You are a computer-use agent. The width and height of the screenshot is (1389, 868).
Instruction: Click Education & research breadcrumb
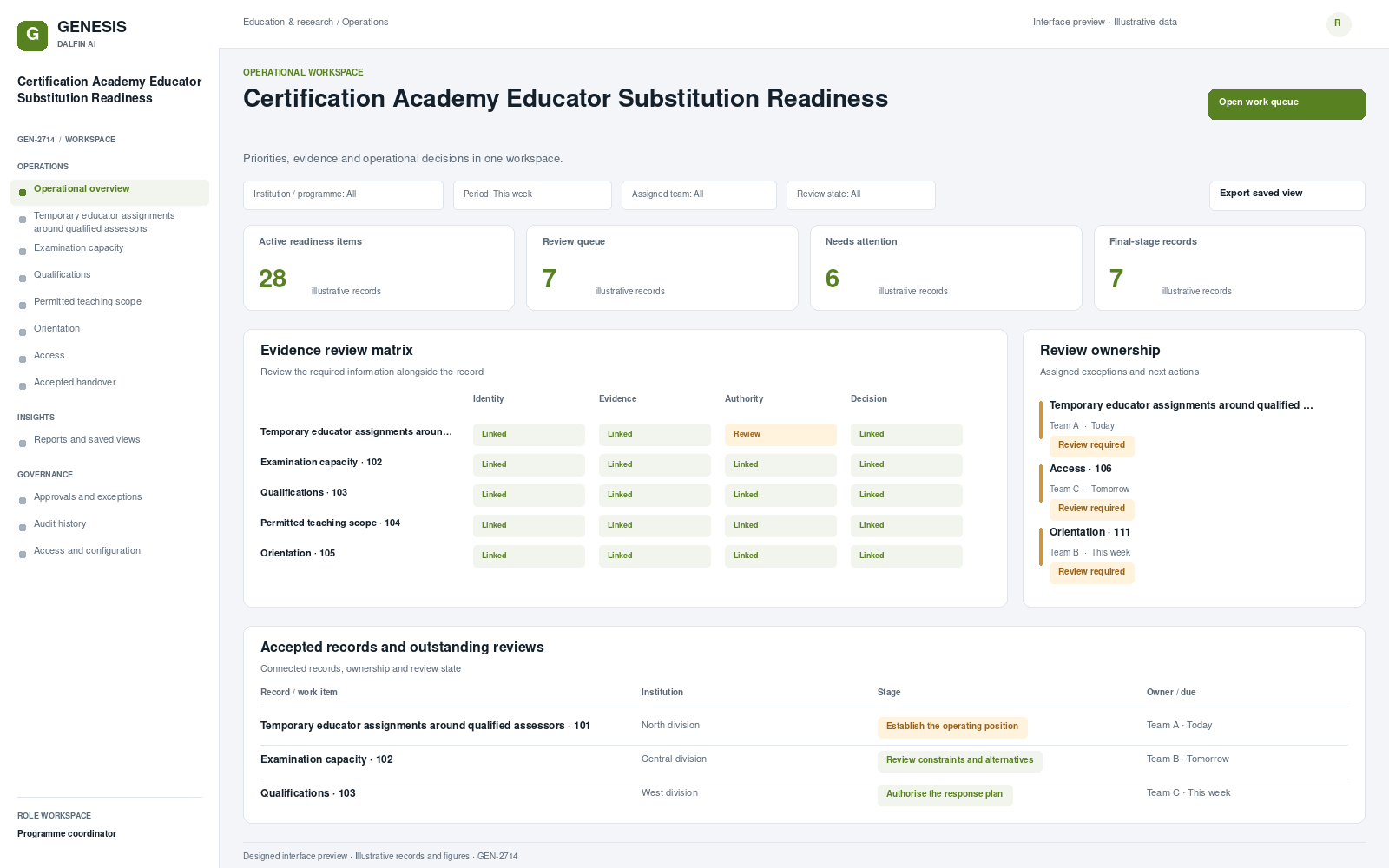[x=288, y=23]
